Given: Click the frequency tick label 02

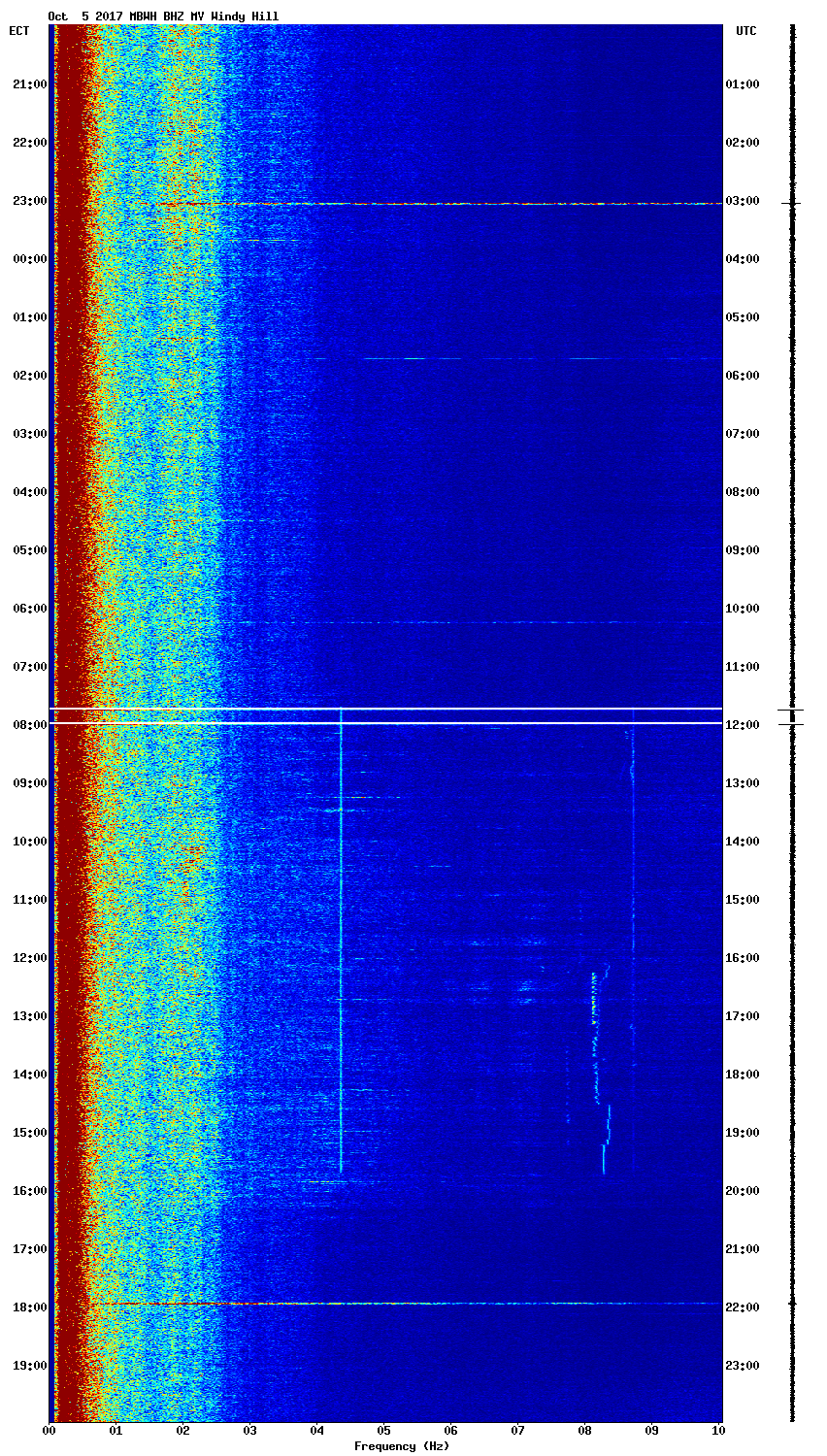Looking at the screenshot, I should (x=183, y=1430).
